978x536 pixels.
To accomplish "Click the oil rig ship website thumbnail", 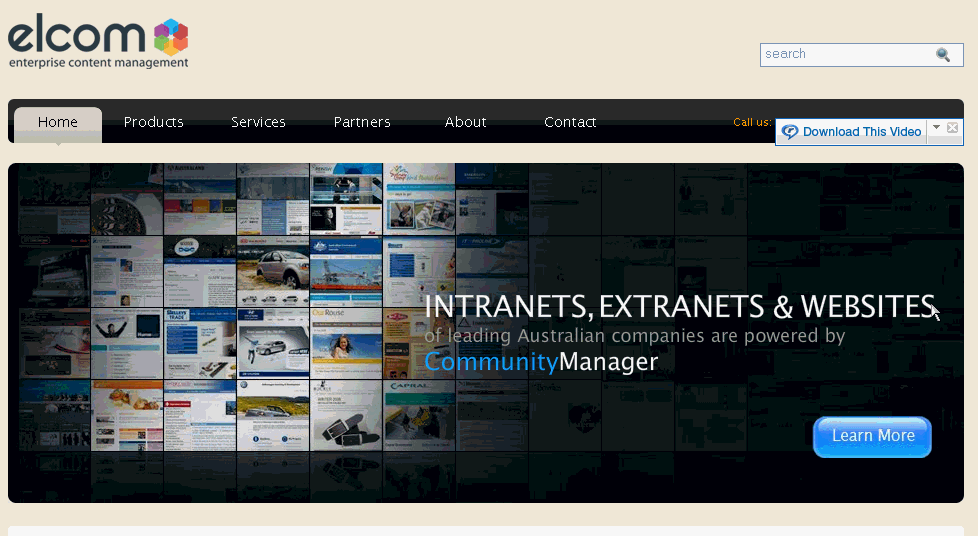I will [x=346, y=271].
